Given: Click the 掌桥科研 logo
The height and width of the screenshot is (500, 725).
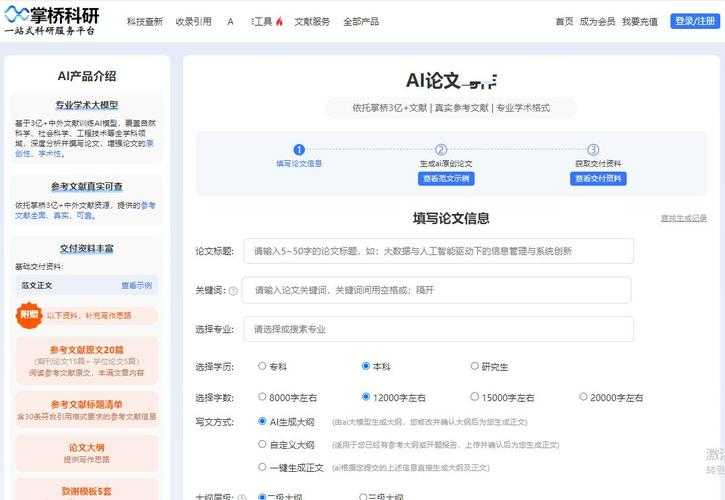Looking at the screenshot, I should tap(54, 20).
